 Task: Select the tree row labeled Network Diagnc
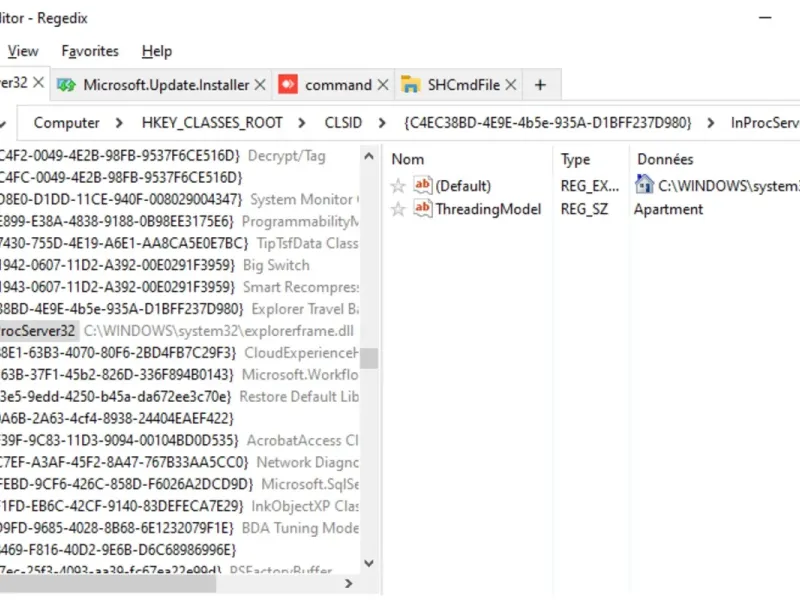tap(179, 463)
